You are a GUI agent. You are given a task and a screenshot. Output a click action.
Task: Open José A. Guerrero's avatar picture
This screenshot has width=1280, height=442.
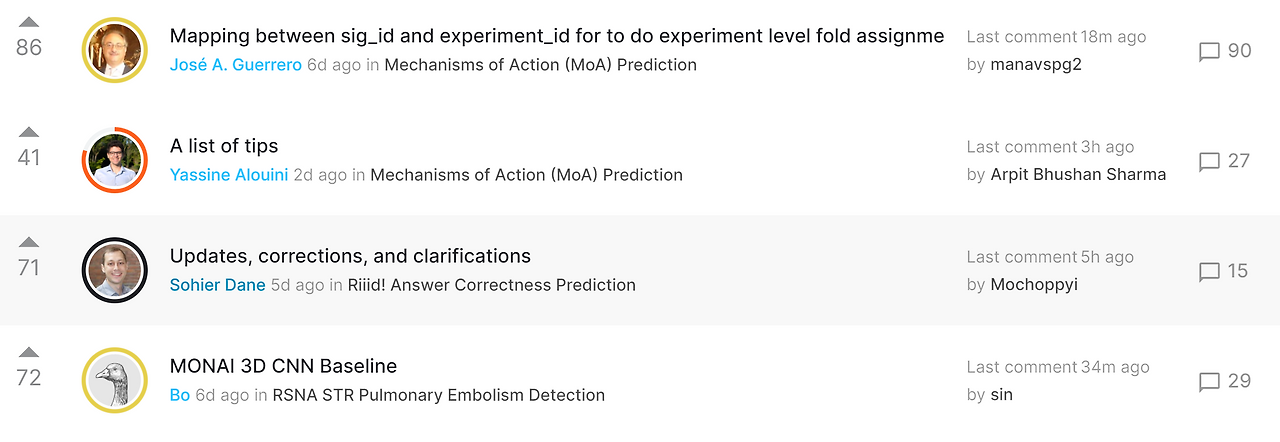click(114, 50)
